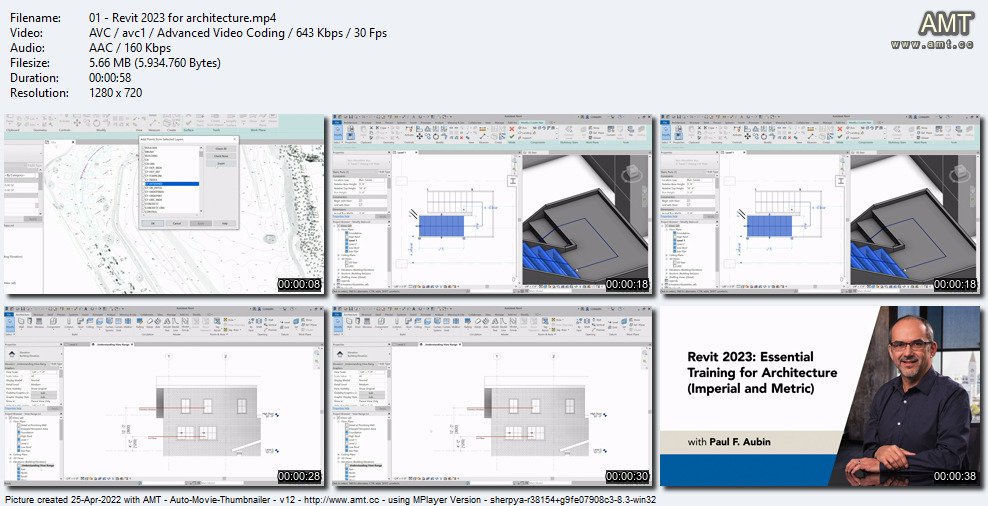Select the Wall tool in 00:00:28 thumbnail
Viewport: 988px width, 506px height.
tap(21, 323)
